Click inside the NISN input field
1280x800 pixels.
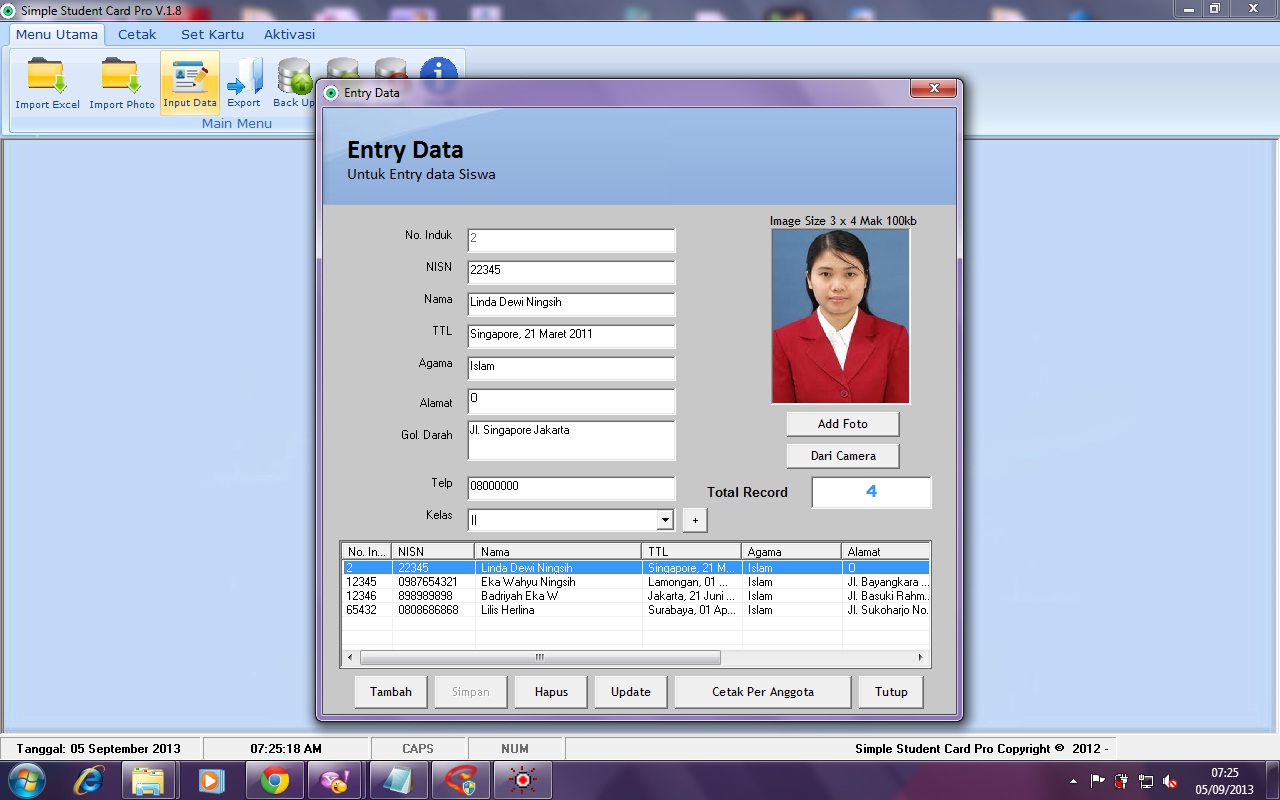[570, 272]
